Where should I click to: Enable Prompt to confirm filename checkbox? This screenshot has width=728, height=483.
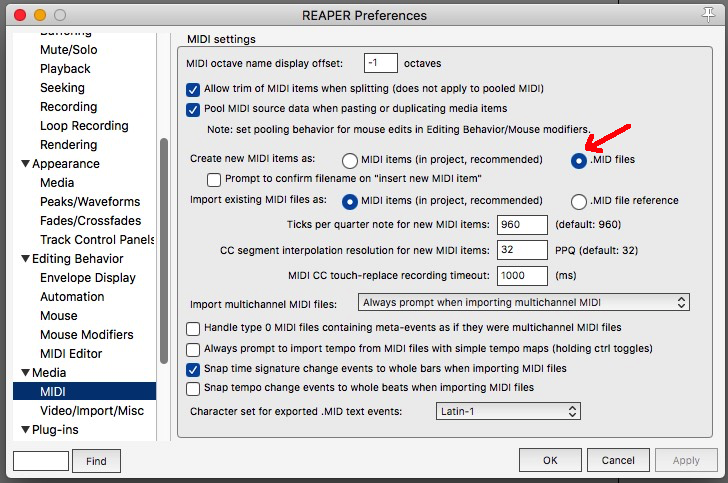click(x=214, y=180)
